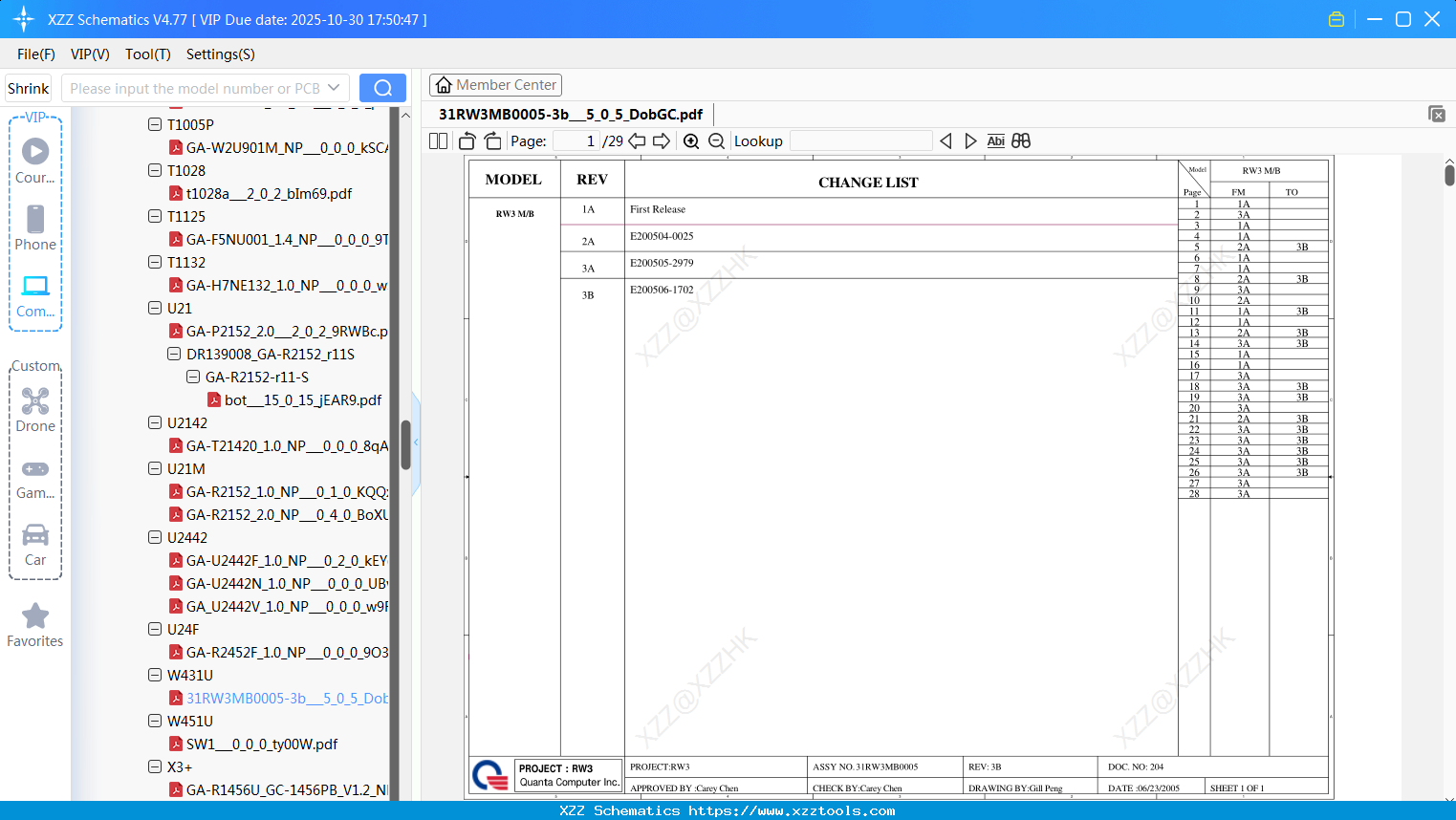The height and width of the screenshot is (820, 1456).
Task: Rotate the page clockwise
Action: [493, 141]
